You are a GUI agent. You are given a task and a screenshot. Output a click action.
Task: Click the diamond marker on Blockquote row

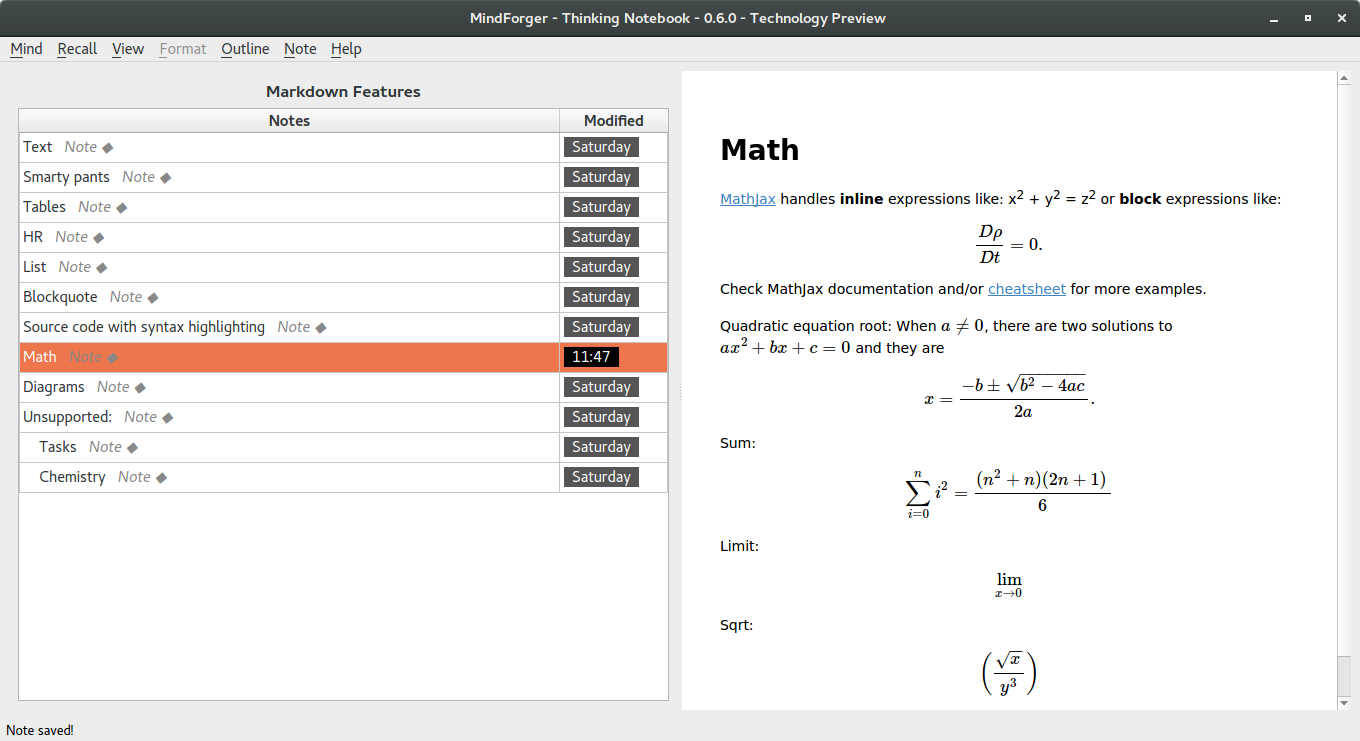point(153,298)
